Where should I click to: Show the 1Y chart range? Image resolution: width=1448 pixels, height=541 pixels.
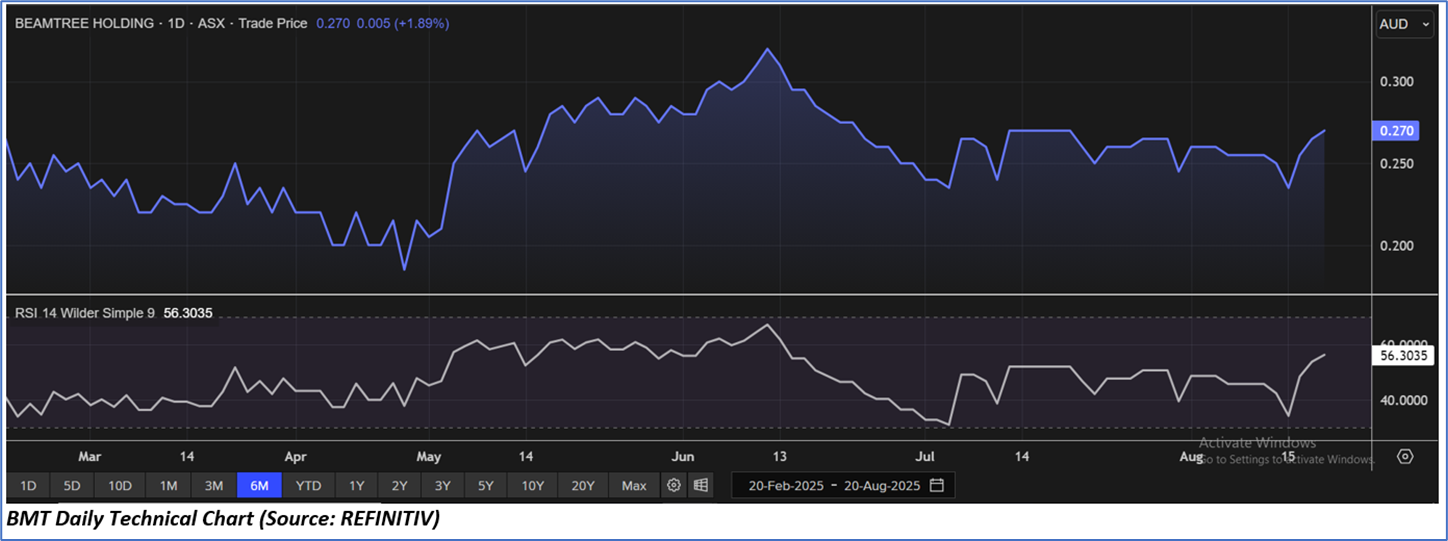point(356,486)
